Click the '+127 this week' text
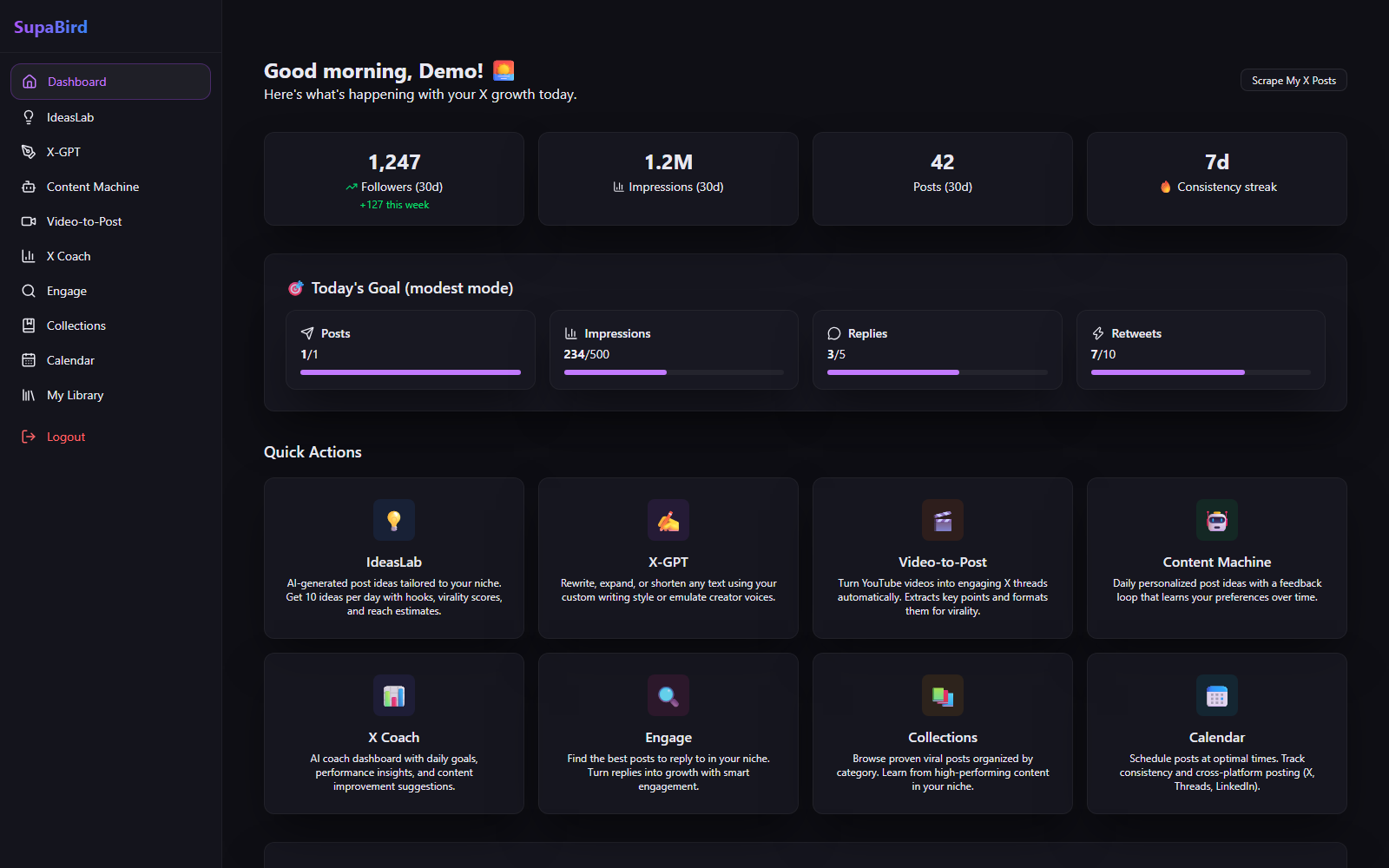This screenshot has height=868, width=1389. (394, 205)
